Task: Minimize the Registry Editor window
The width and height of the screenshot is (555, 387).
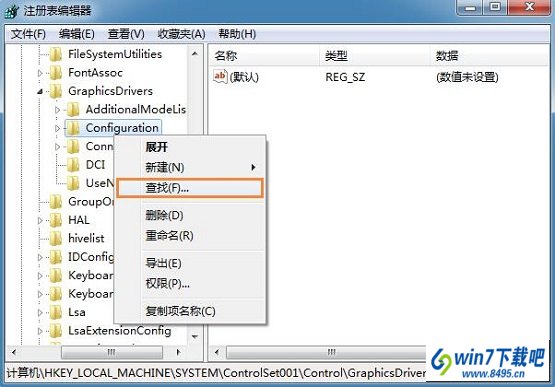Action: [x=470, y=7]
